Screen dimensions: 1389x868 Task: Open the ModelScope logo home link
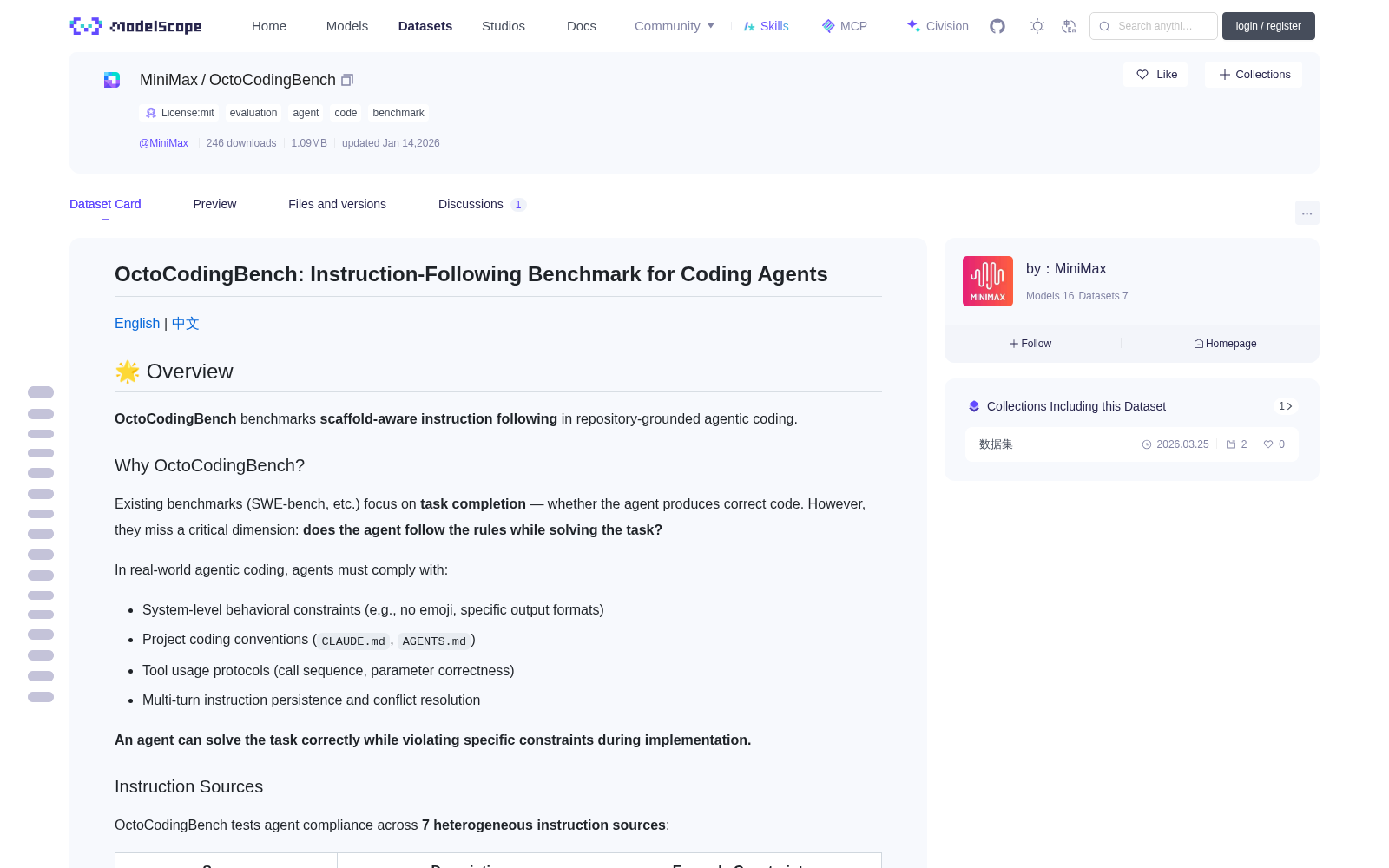pos(136,26)
